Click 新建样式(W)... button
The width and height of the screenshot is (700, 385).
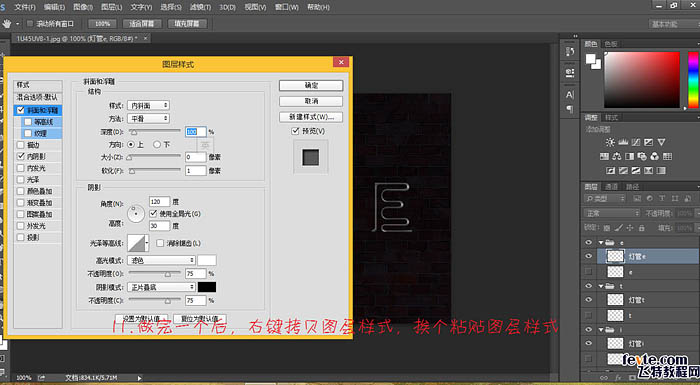(311, 117)
